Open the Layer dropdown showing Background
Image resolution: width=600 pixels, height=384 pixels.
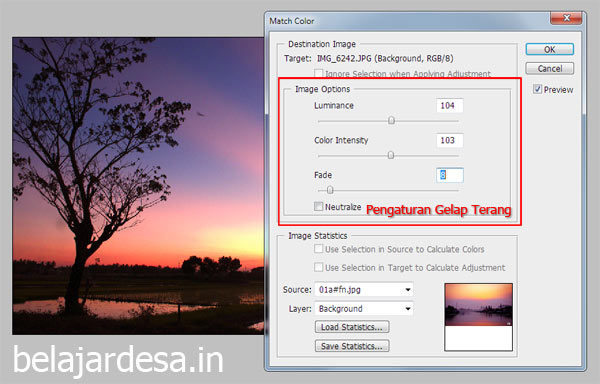pos(364,308)
